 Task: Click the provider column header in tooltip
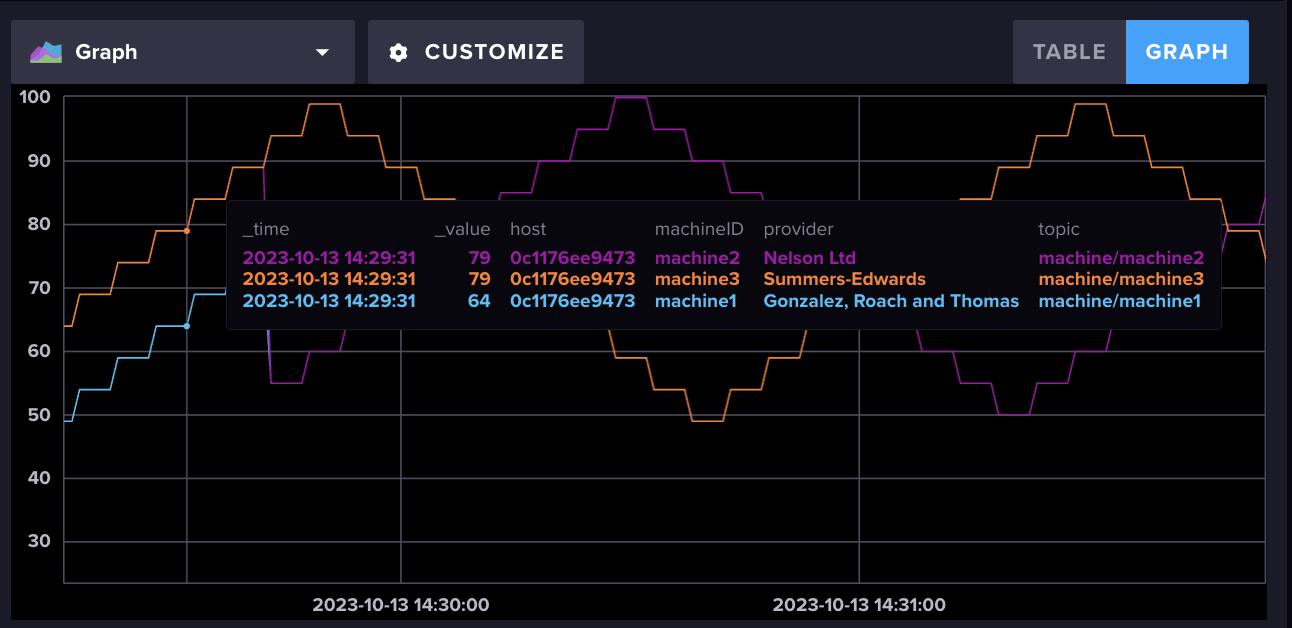[798, 230]
